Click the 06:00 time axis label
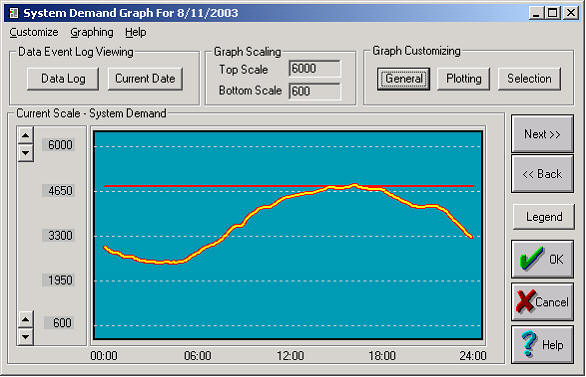The image size is (586, 377). tap(197, 355)
